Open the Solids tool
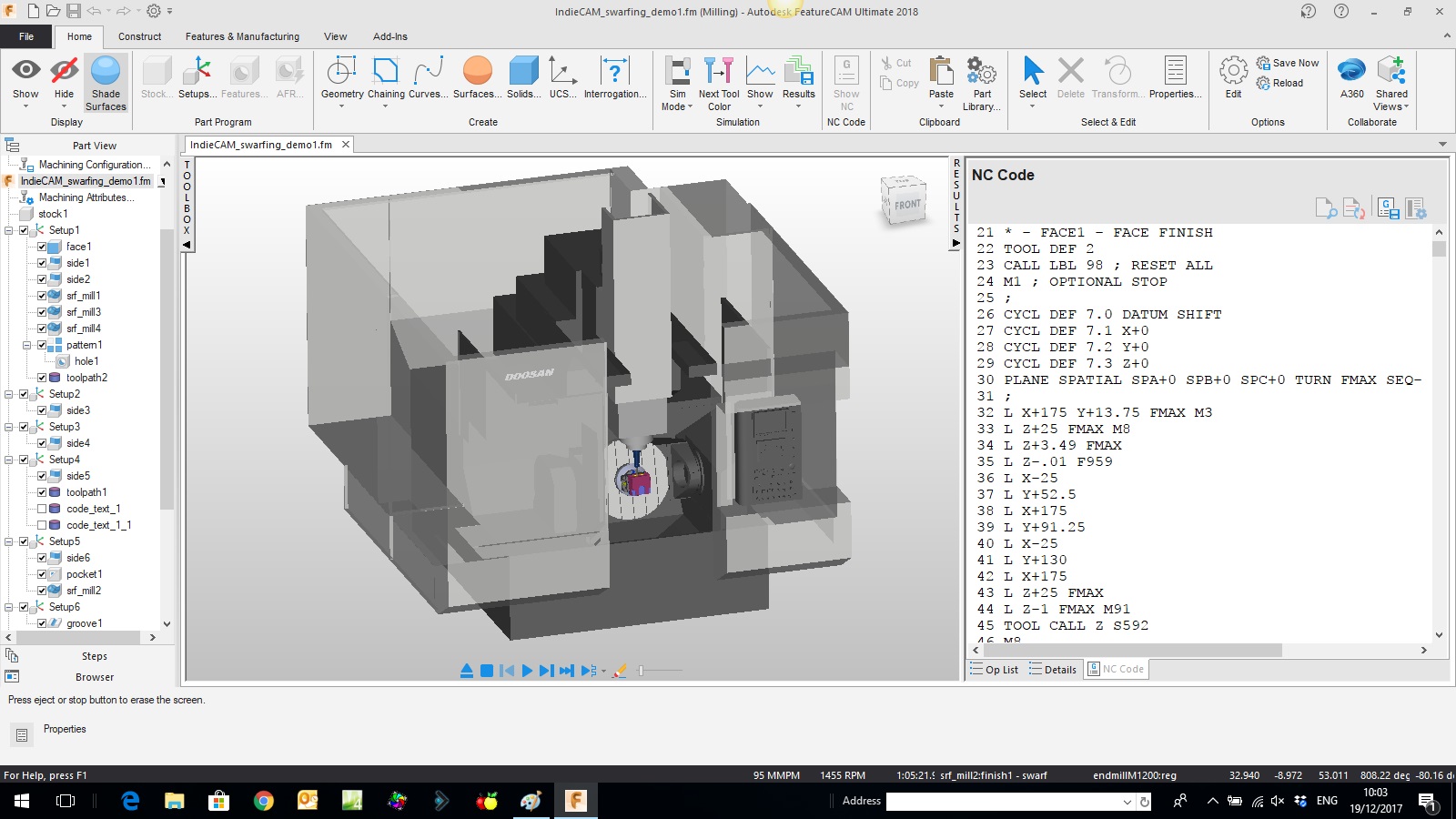 point(524,78)
